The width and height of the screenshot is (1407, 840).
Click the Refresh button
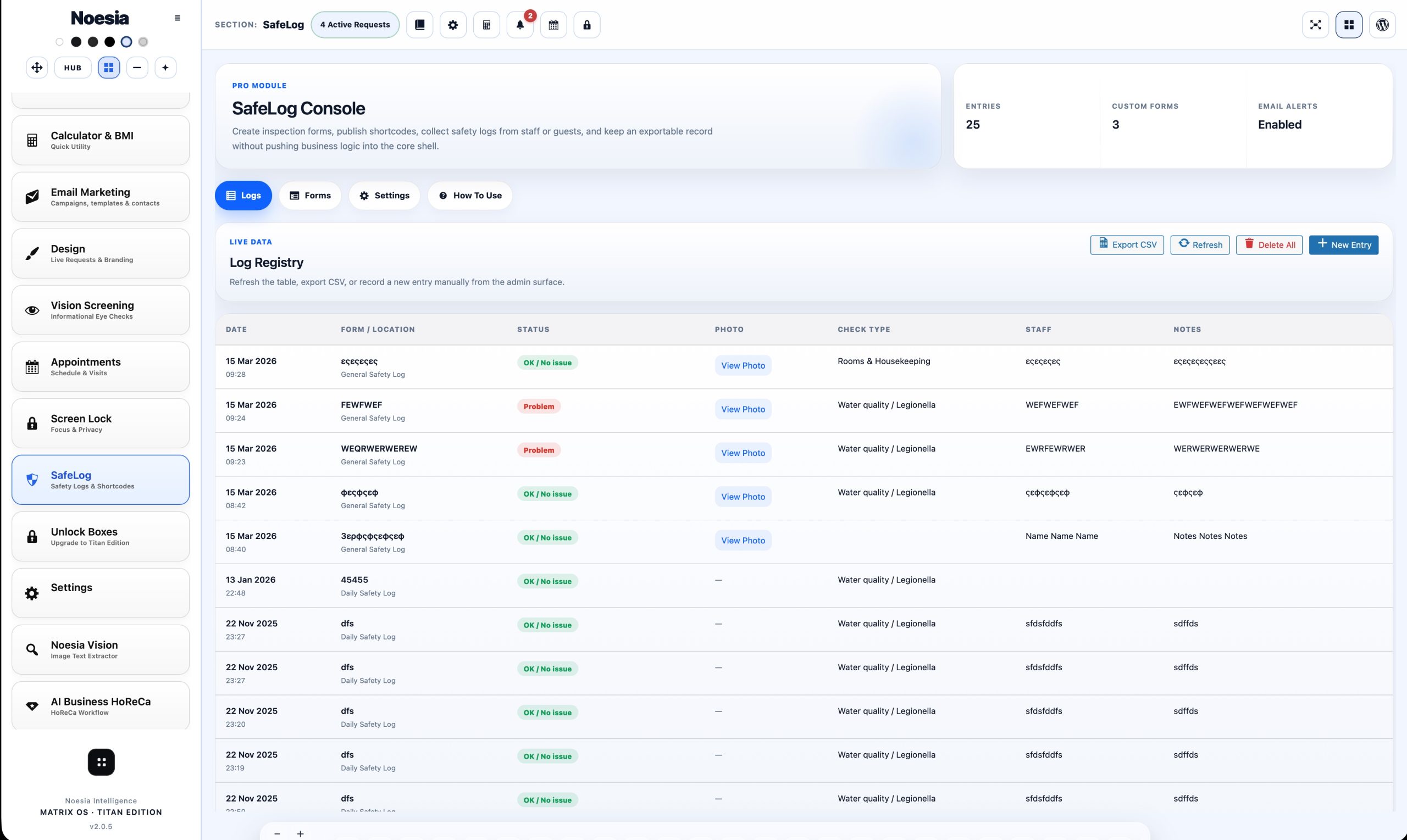tap(1200, 244)
